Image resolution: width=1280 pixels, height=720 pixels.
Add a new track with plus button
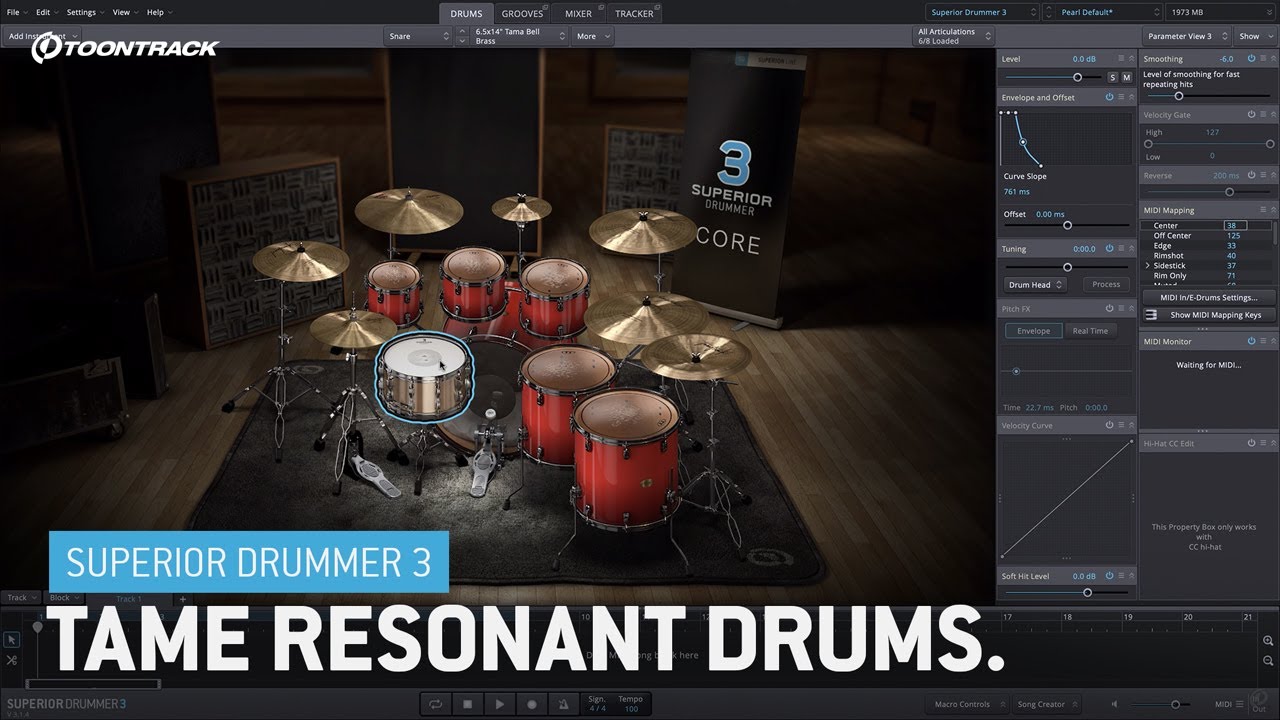[x=182, y=599]
